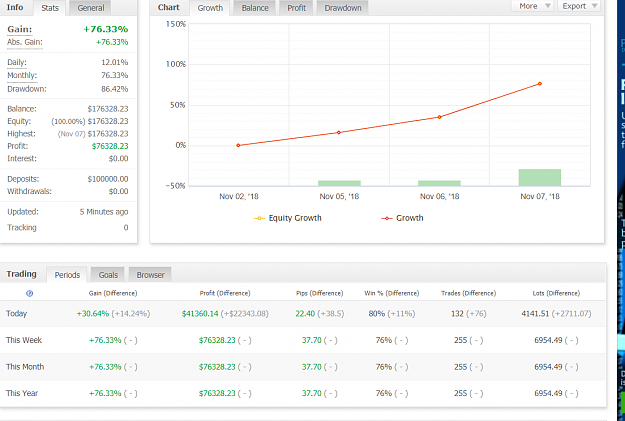Screen dimensions: 625x421
Task: Click Today's win rate 80%
Action: pos(377,314)
